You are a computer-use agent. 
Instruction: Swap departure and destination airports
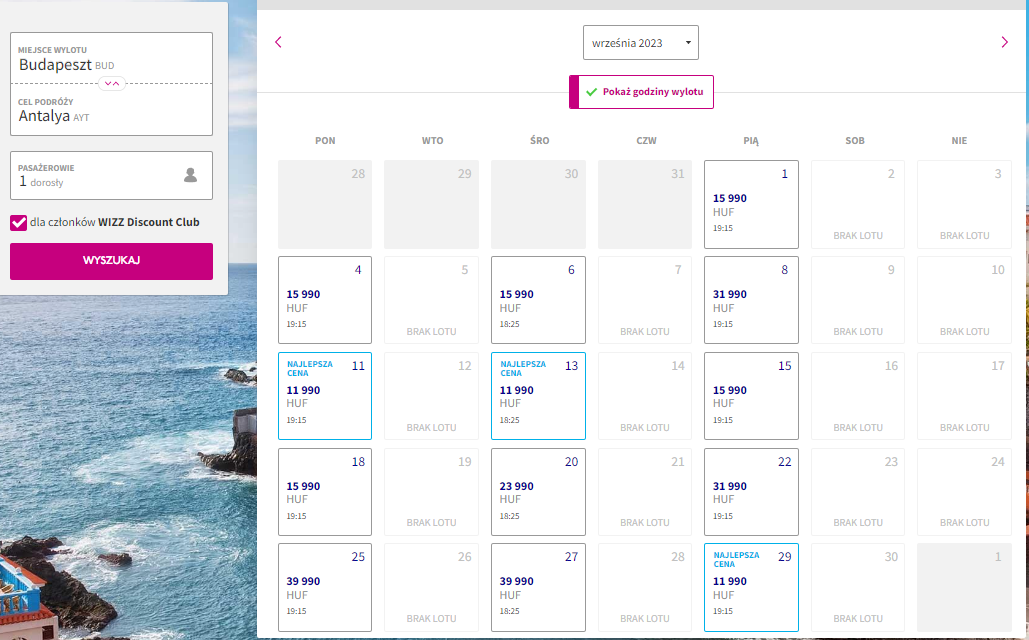coord(112,83)
